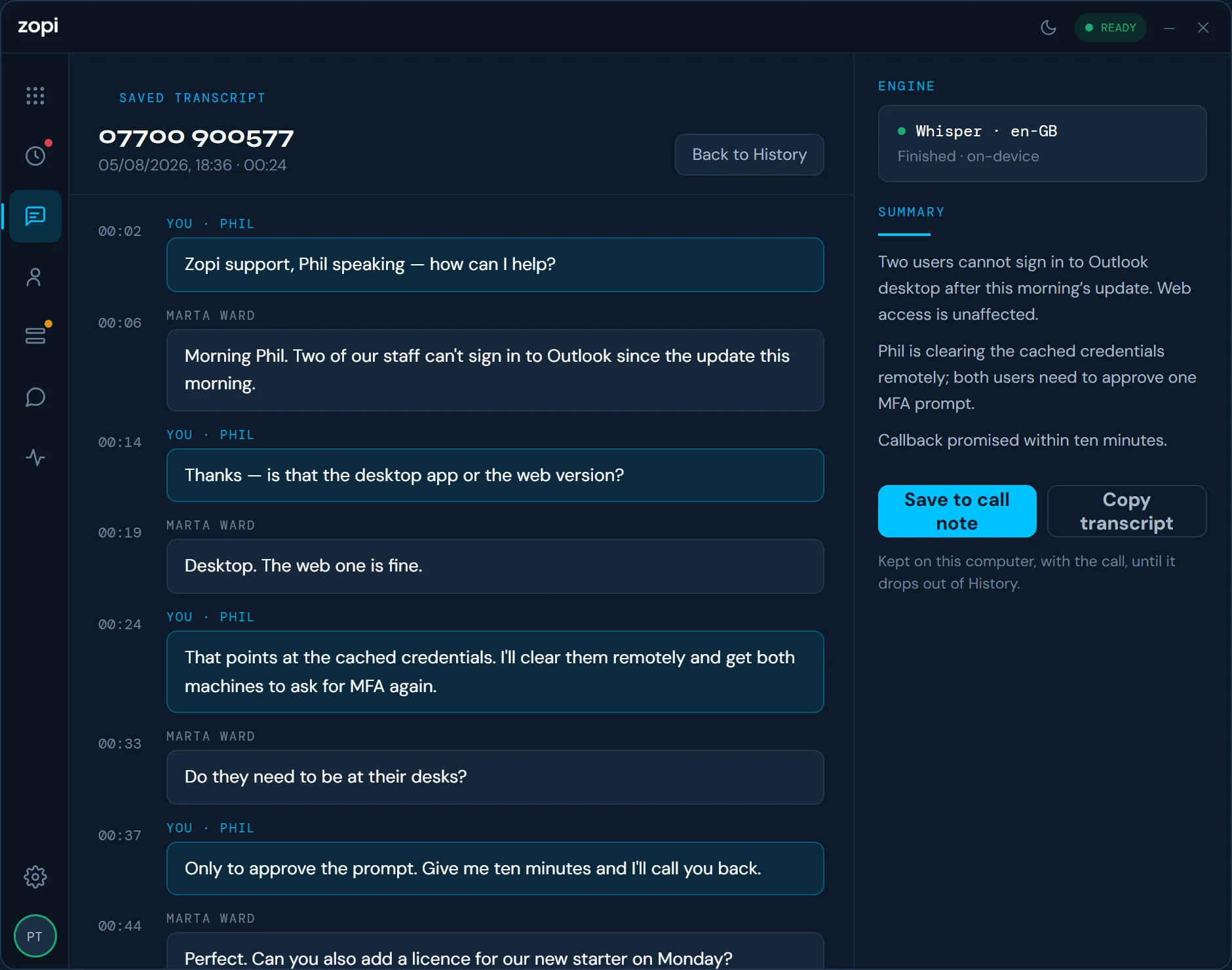Jump to the 00:06 timestamp
This screenshot has height=970, width=1232.
120,323
